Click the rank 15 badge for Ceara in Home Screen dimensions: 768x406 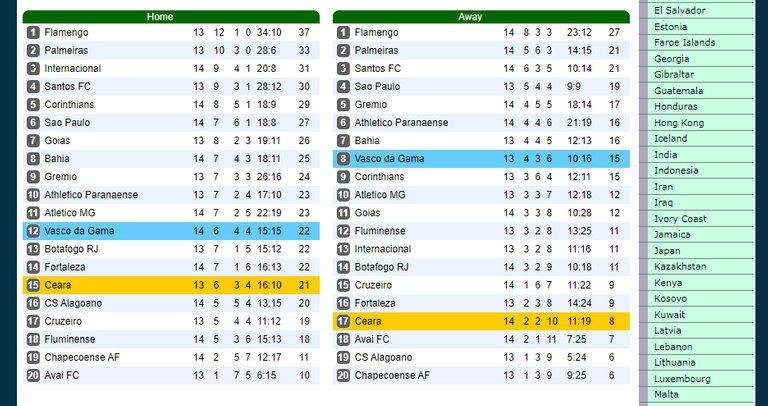click(33, 286)
